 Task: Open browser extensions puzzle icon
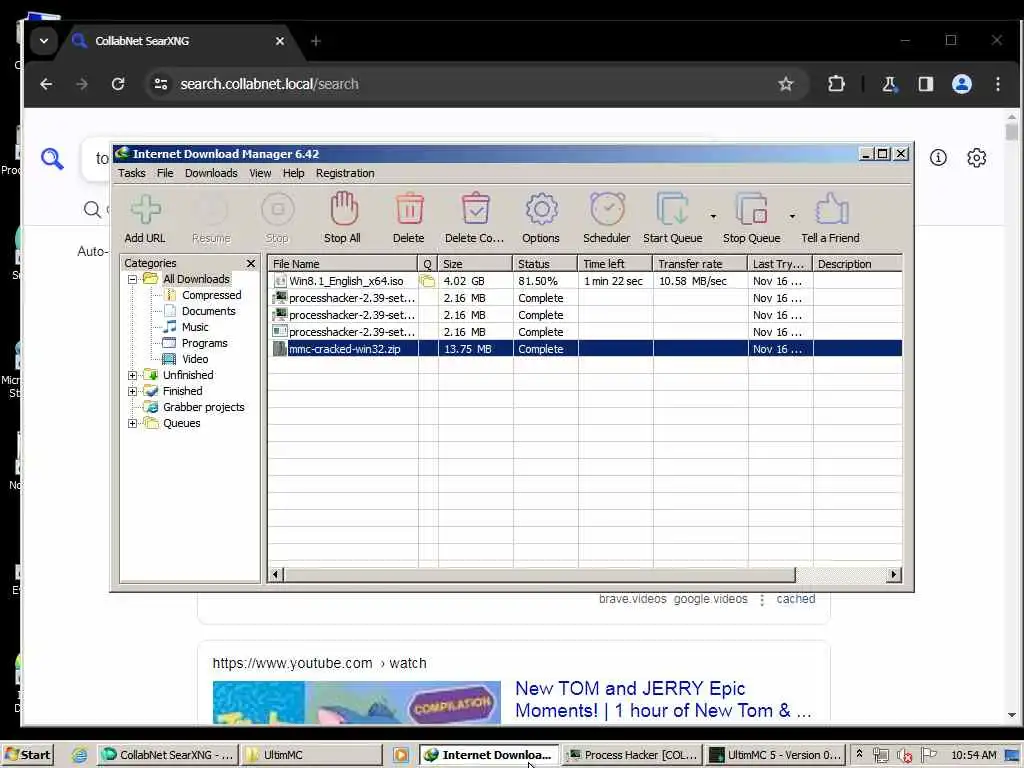coord(836,84)
